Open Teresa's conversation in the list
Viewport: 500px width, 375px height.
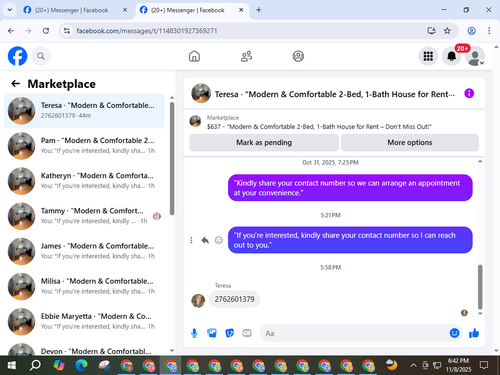pos(84,111)
